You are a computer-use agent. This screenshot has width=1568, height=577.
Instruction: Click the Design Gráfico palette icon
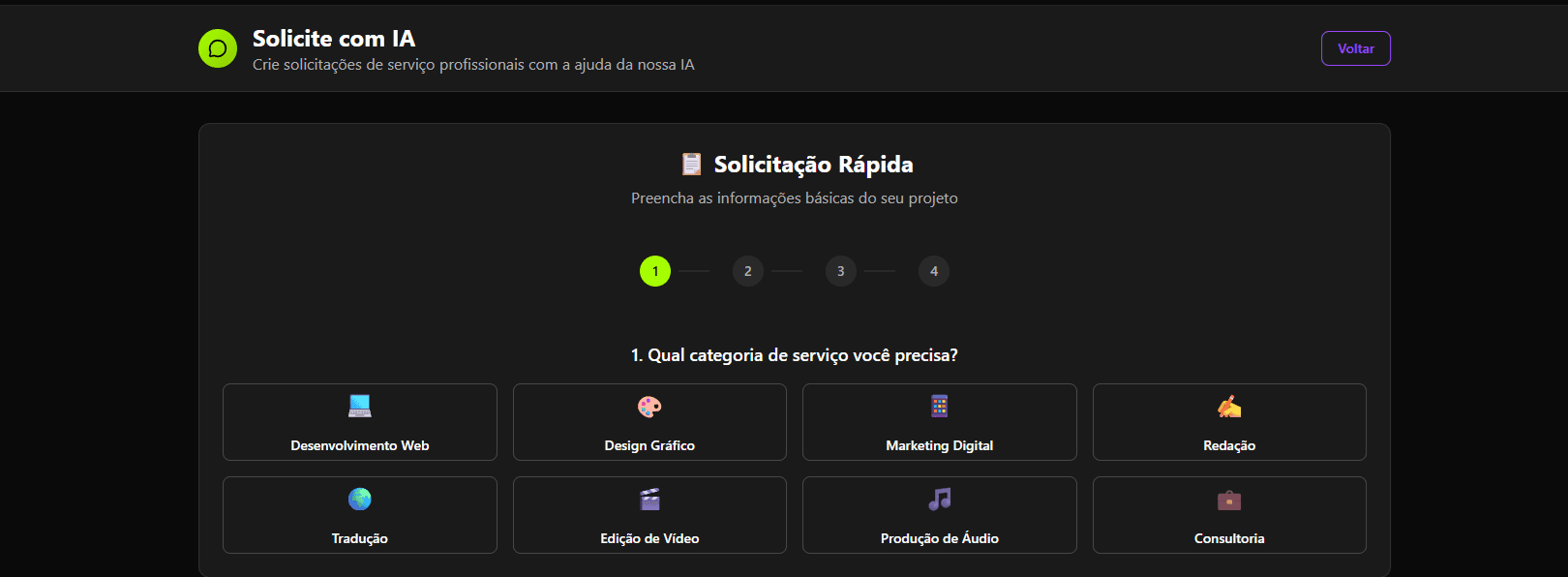tap(648, 406)
